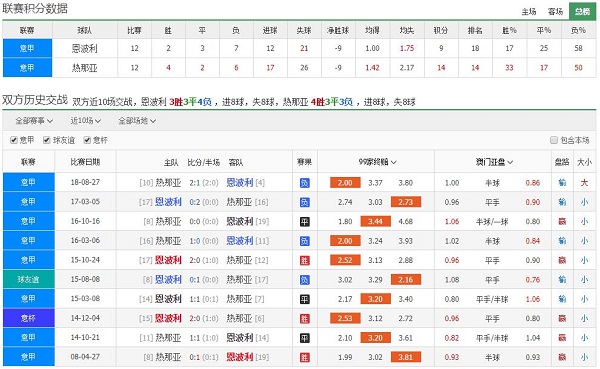600x369 pixels.
Task: Click highlighted odds 2.73 on 17-03-05 row
Action: (406, 202)
